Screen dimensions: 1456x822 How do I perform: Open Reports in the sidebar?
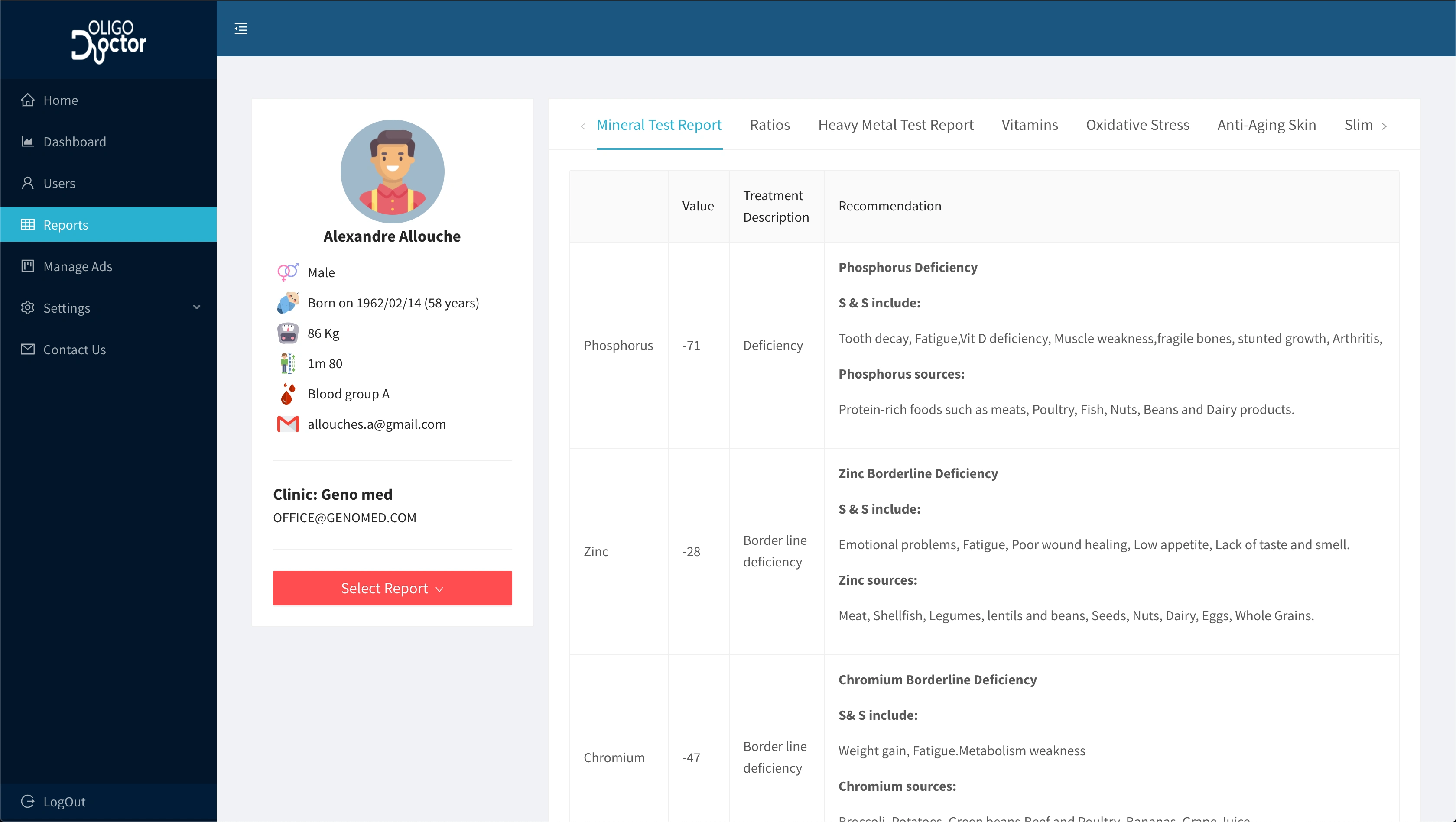click(65, 224)
